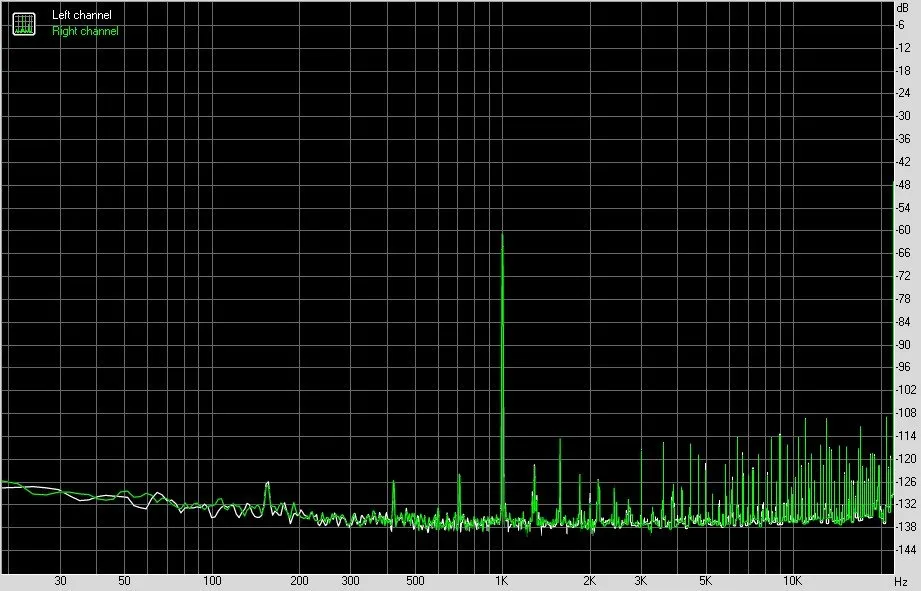The width and height of the screenshot is (921, 591).
Task: Click the -30 dB axis label
Action: click(903, 116)
